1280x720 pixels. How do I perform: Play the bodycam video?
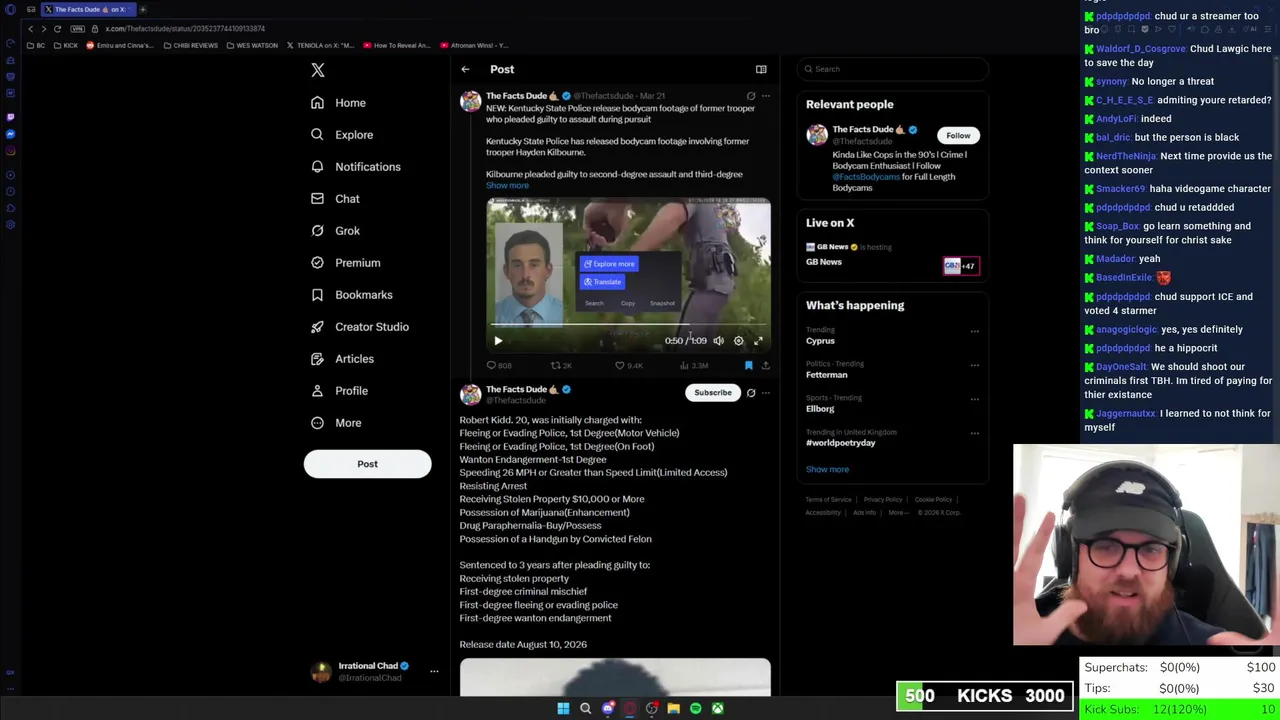498,341
